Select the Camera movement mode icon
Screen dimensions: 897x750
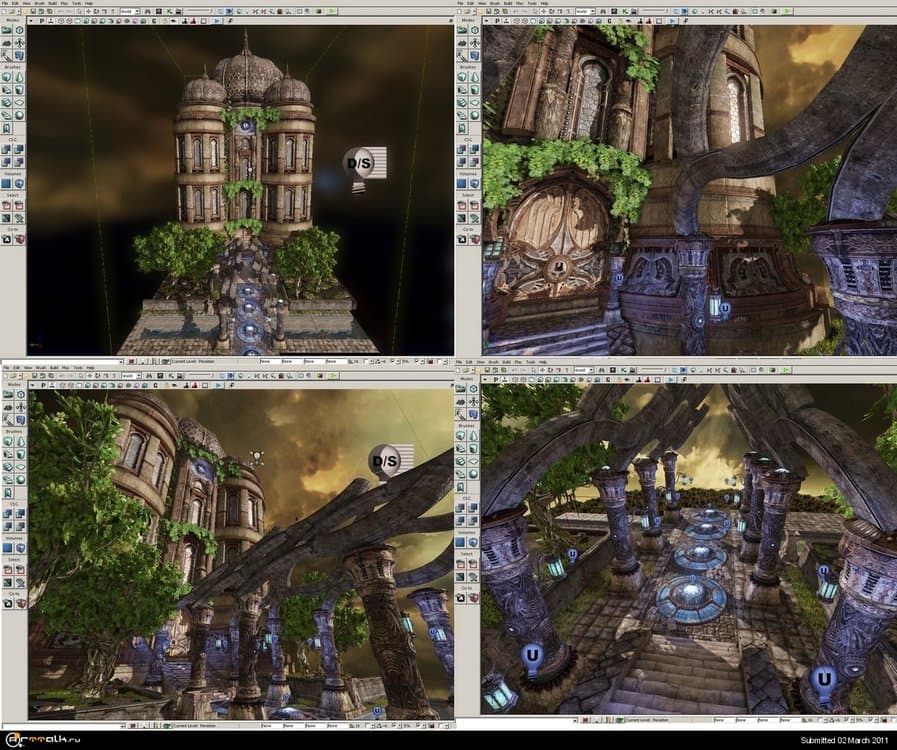pyautogui.click(x=7, y=31)
